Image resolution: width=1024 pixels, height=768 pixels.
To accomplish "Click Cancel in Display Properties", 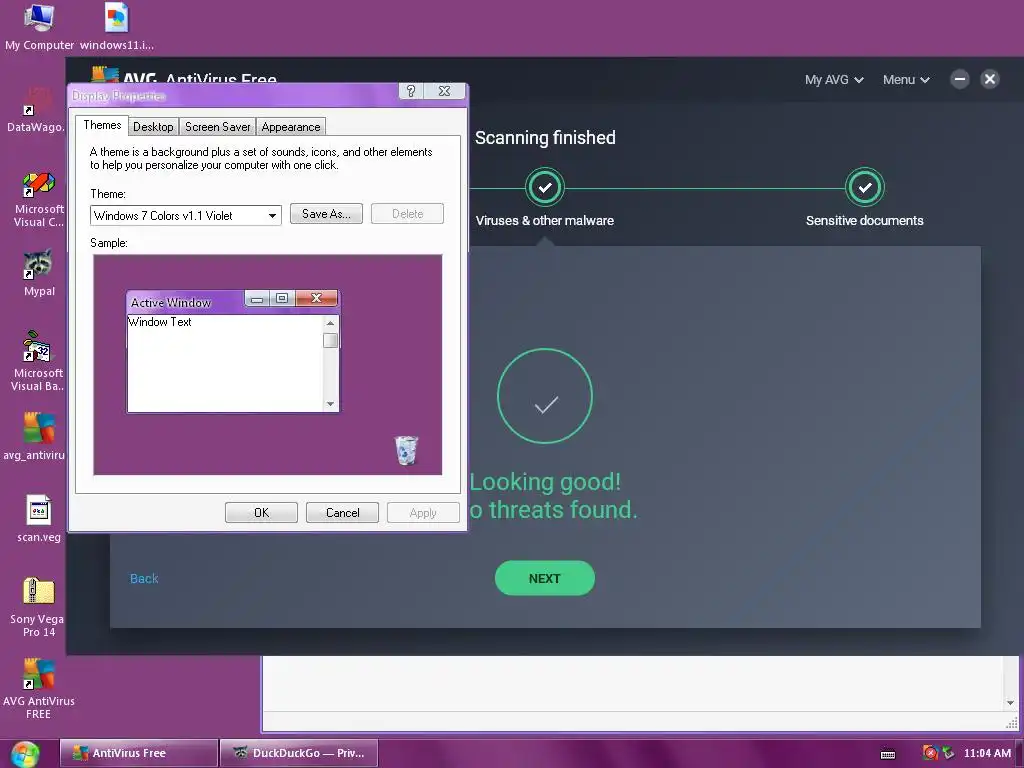I will 342,513.
